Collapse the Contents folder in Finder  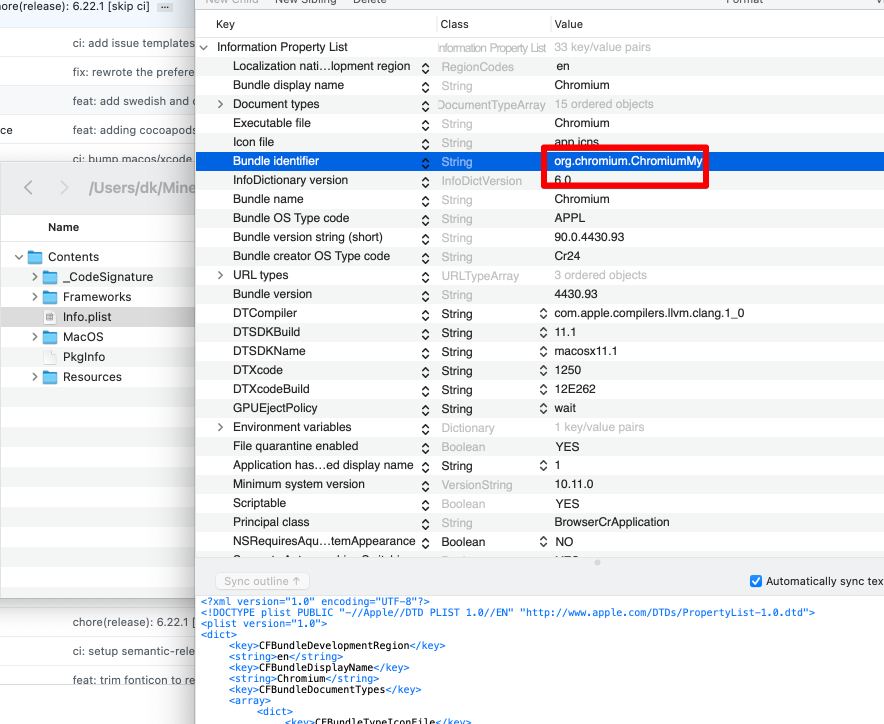(19, 257)
